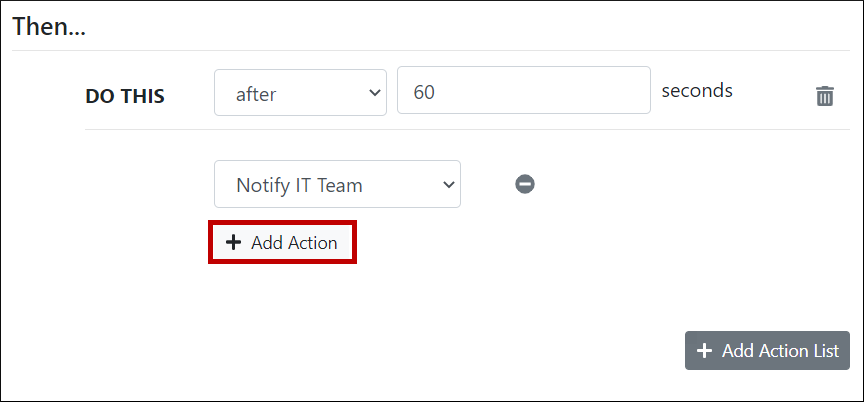Click the chevron on Notify IT Team selector
This screenshot has width=864, height=402.
point(448,184)
